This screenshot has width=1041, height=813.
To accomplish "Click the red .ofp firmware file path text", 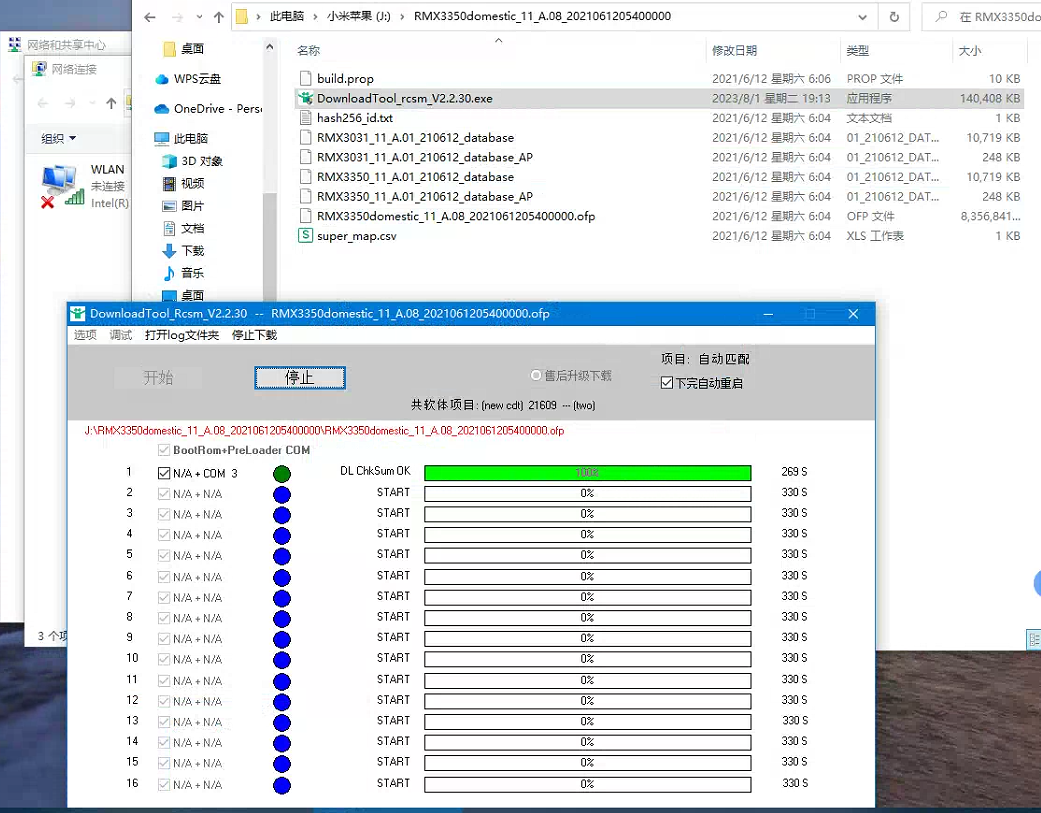I will click(x=324, y=431).
